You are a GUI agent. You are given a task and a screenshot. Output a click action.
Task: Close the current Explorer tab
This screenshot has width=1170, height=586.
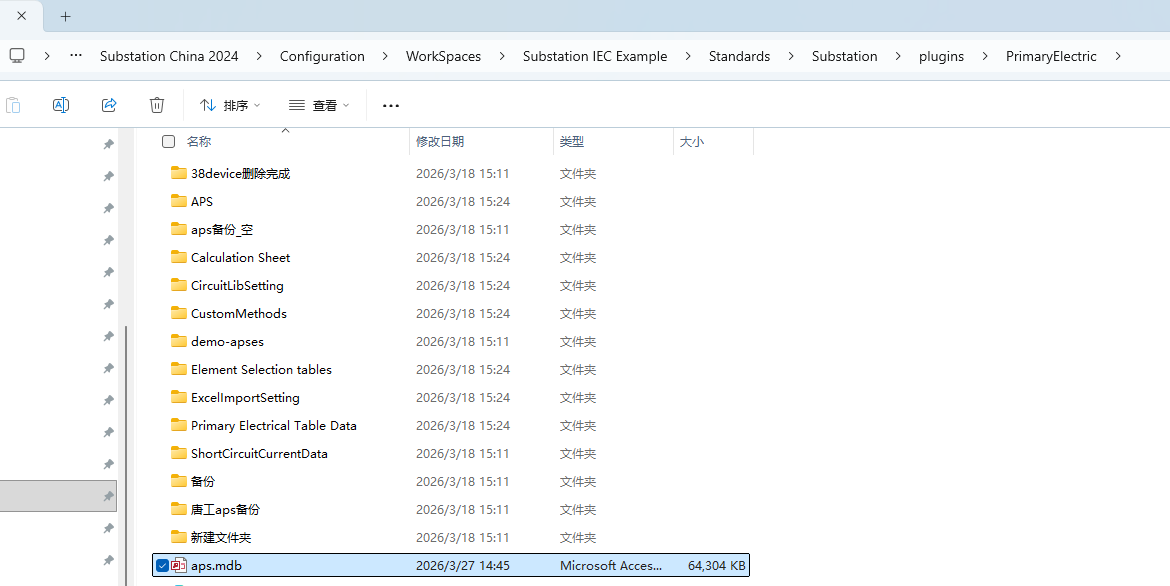(22, 16)
